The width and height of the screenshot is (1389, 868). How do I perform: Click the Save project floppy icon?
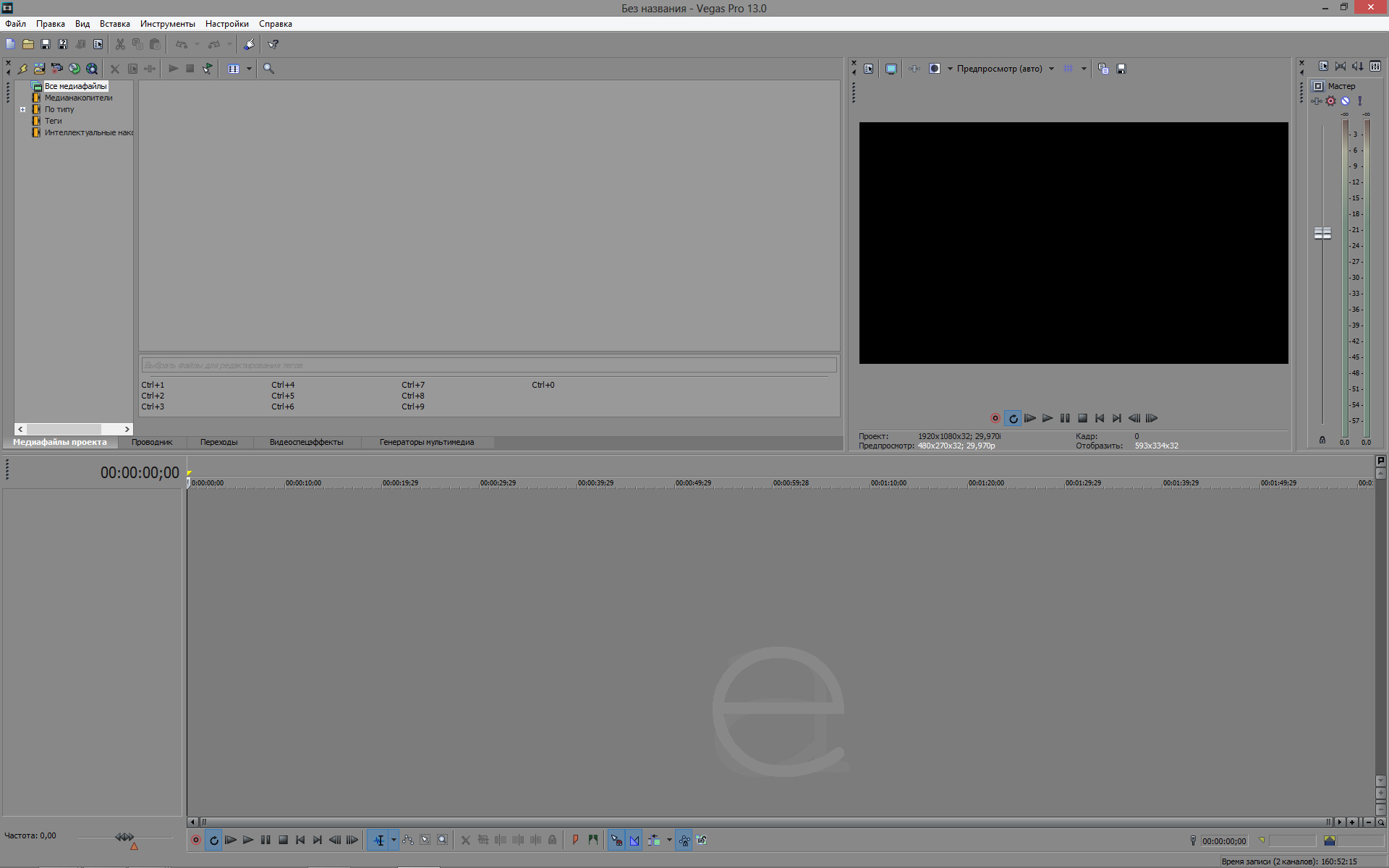(46, 44)
